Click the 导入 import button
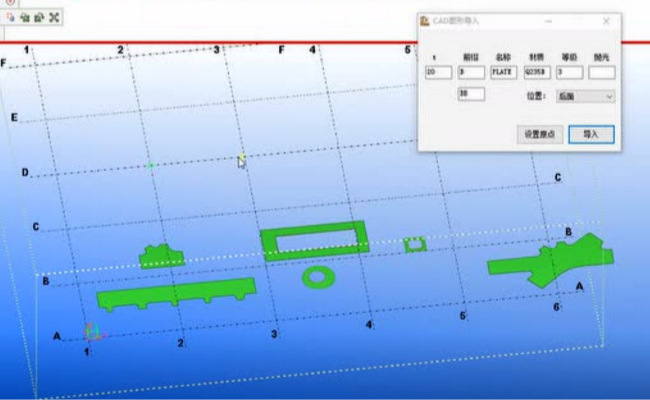This screenshot has width=650, height=400. click(x=591, y=134)
